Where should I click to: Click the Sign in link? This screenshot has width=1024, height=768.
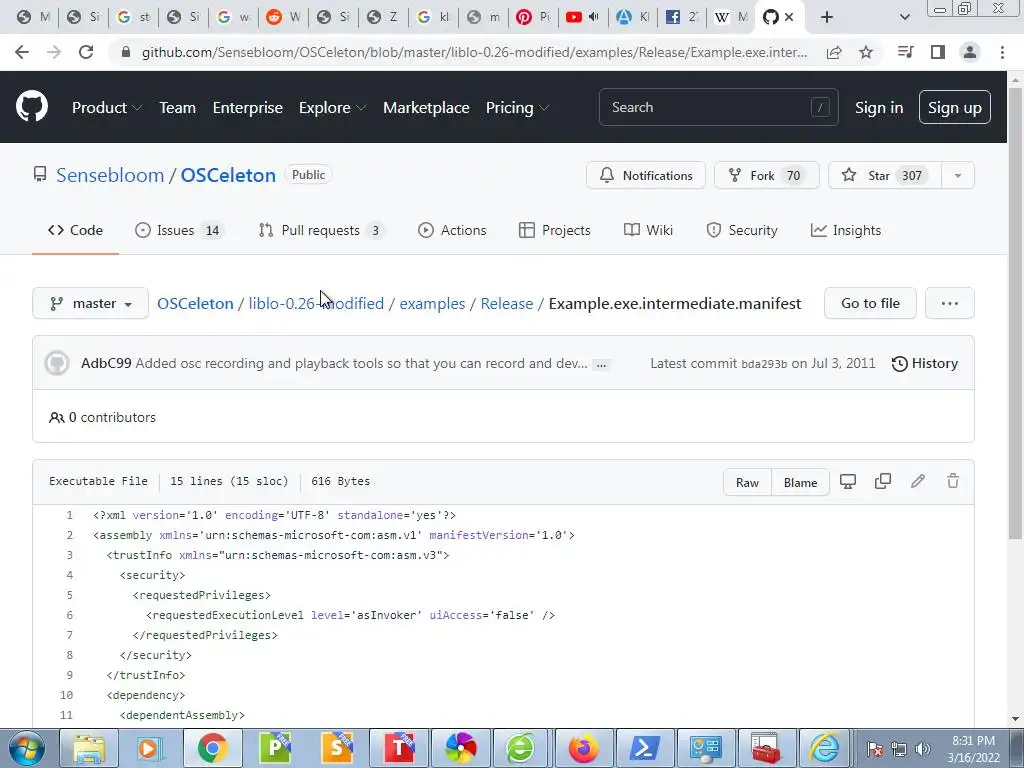pos(879,108)
